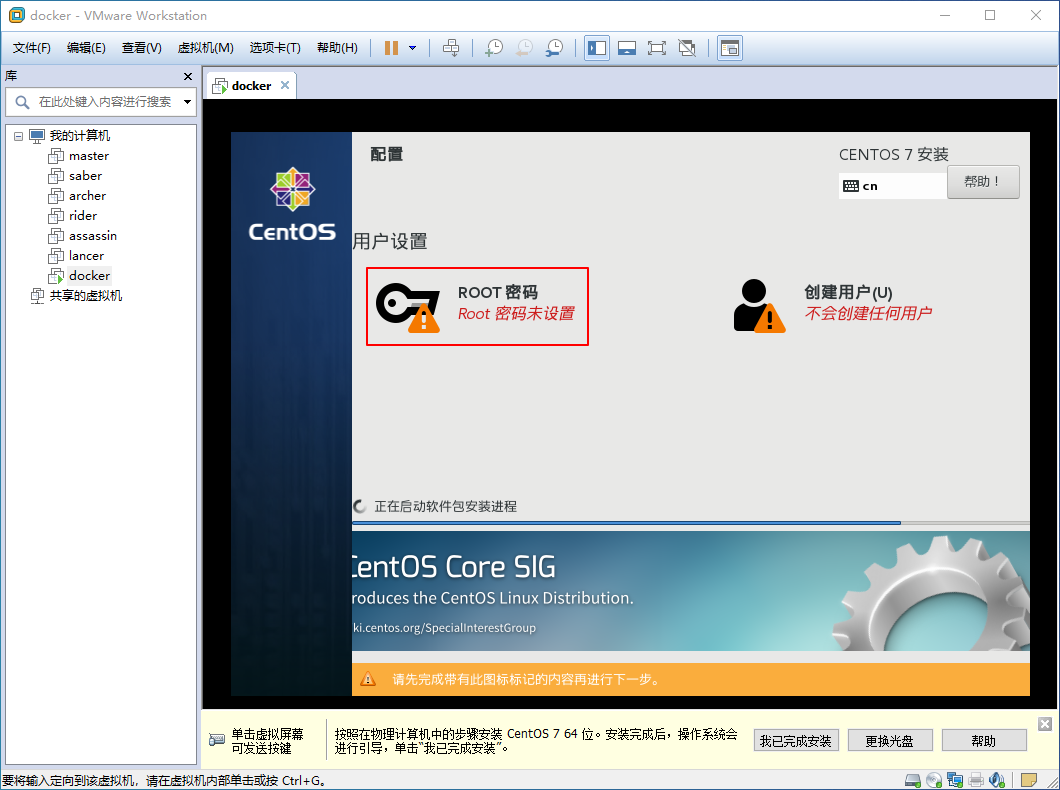Click the CD/DVD device status icon
The height and width of the screenshot is (790, 1060).
point(933,779)
